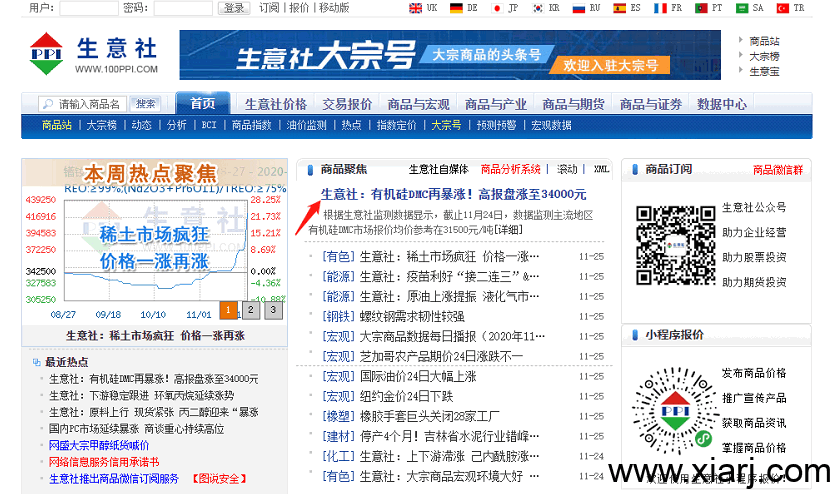Open 国际油价24日大幅上涨 news item
Viewport: 835px width, 494px height.
point(418,376)
